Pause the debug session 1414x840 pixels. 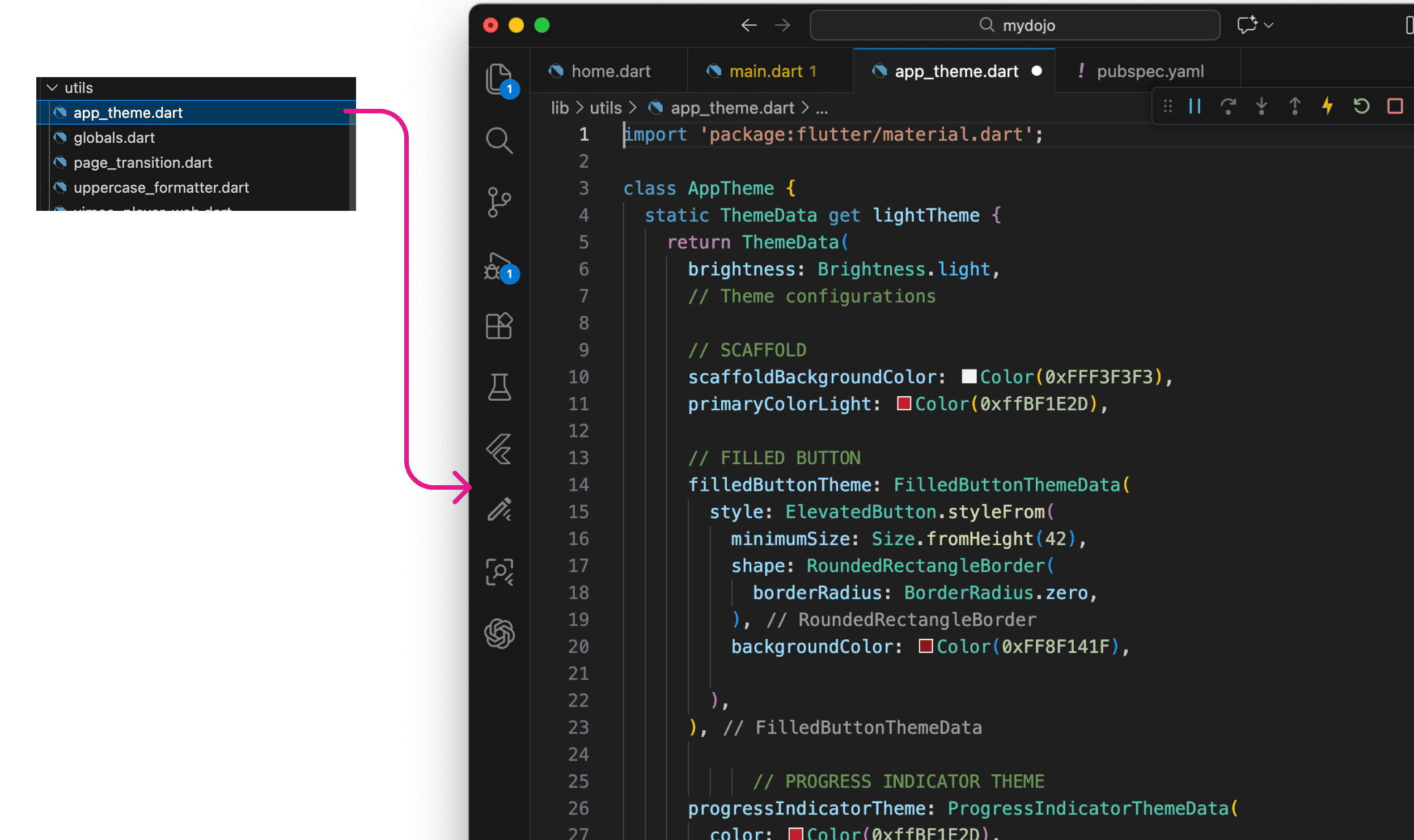[x=1195, y=106]
